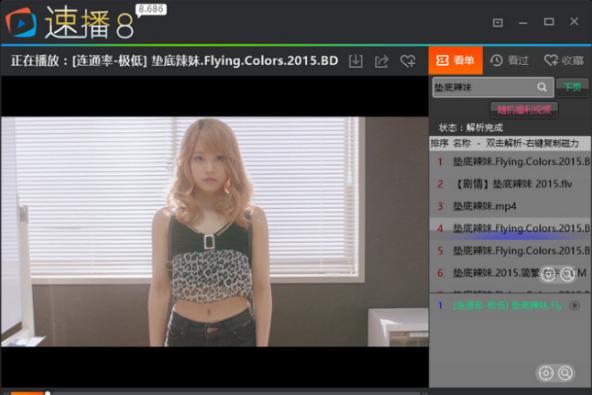The height and width of the screenshot is (395, 592).
Task: Click the green 下载 button
Action: 572,87
